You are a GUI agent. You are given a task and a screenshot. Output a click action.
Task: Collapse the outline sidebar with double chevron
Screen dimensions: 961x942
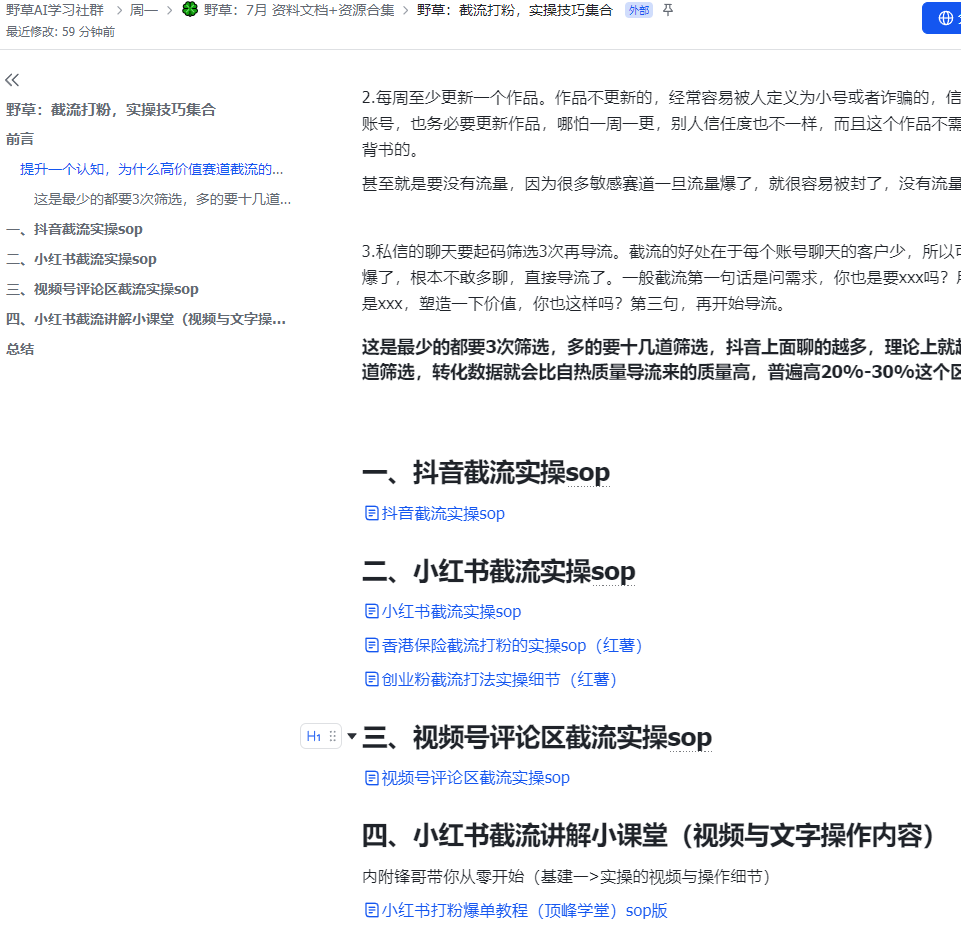[x=12, y=80]
